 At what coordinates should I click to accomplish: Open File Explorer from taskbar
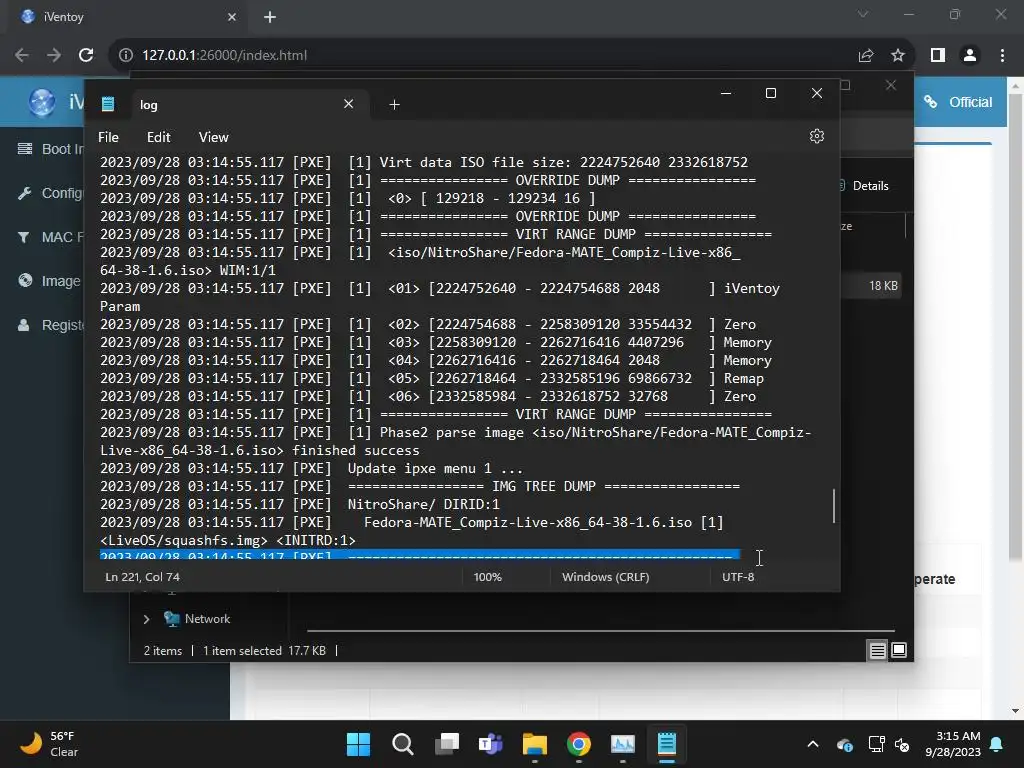(x=535, y=744)
